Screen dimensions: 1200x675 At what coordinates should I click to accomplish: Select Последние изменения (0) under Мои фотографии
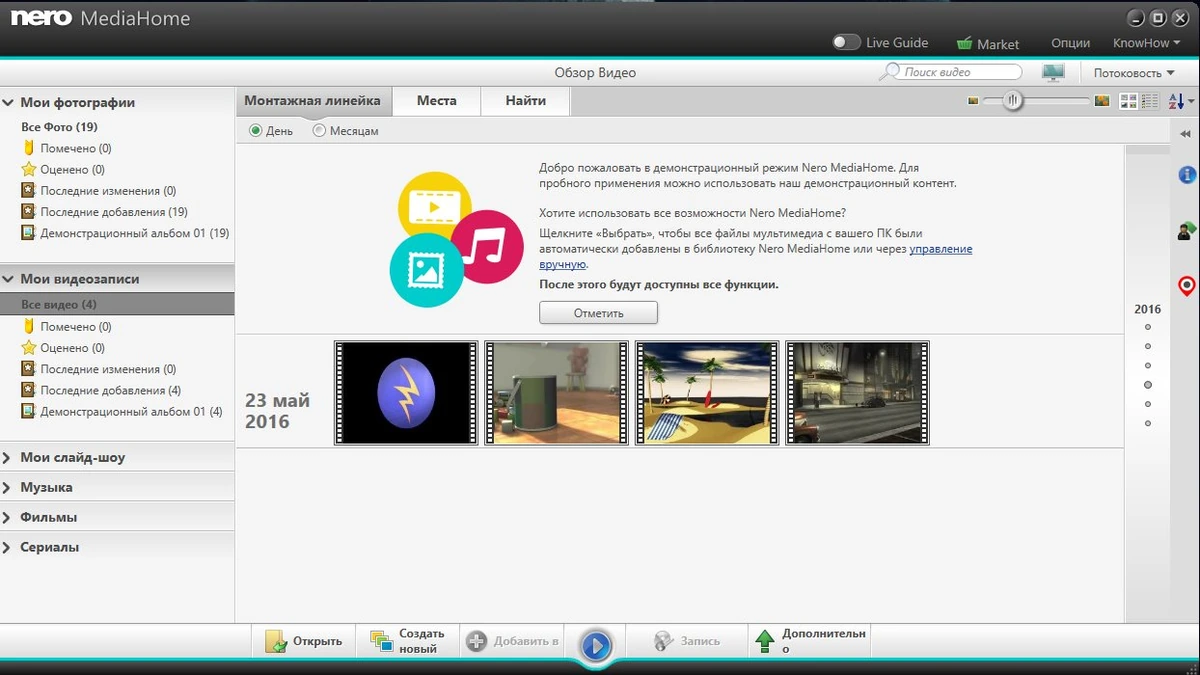[x=99, y=190]
